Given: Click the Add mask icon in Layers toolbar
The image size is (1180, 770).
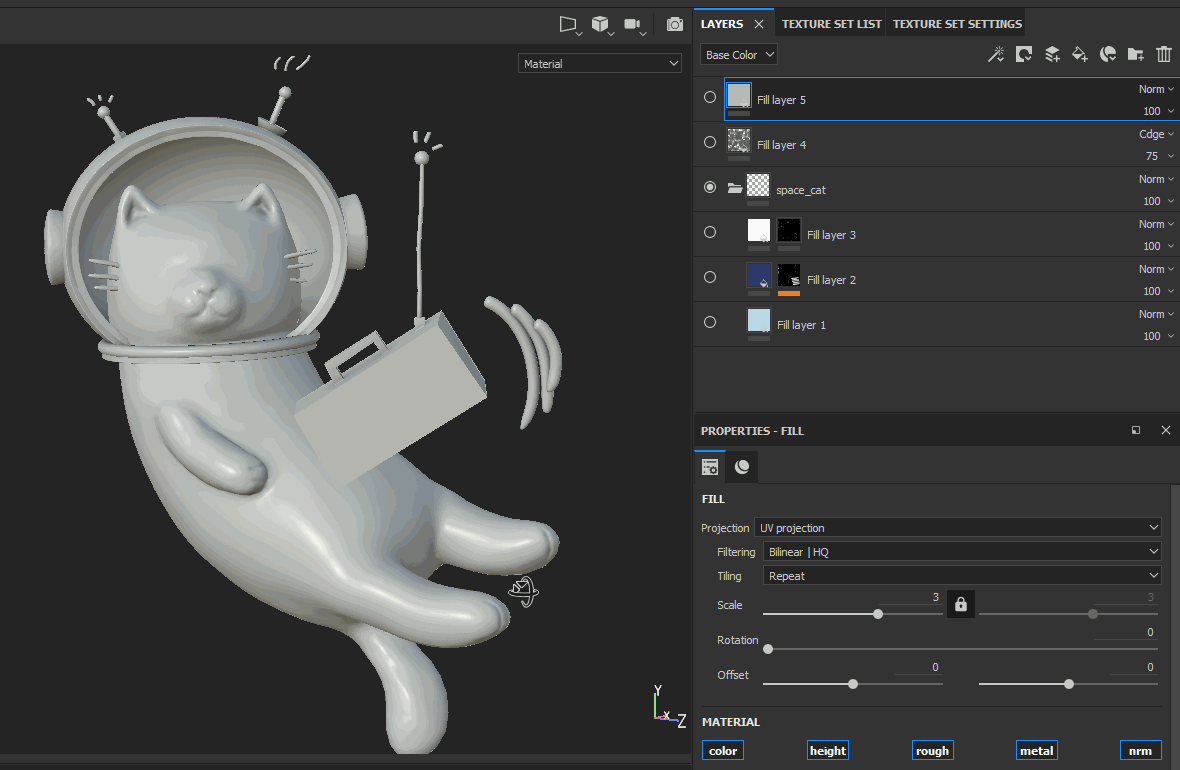Looking at the screenshot, I should coord(1024,55).
